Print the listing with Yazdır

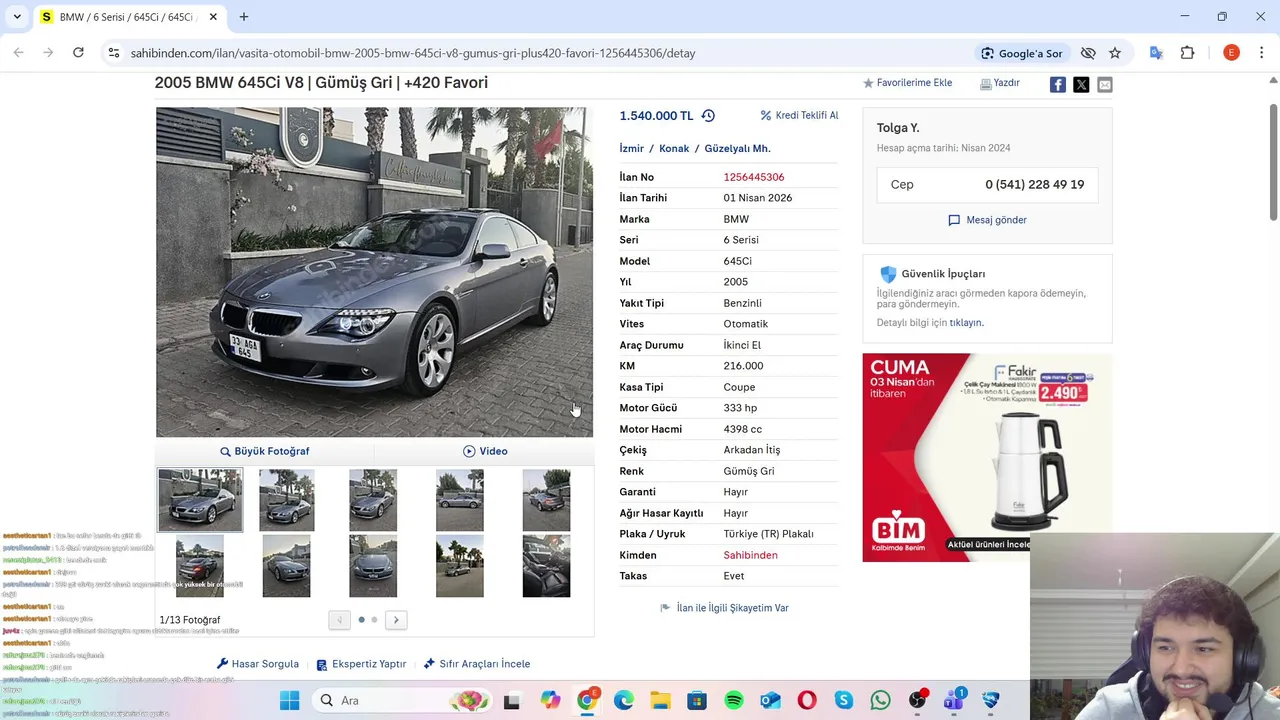click(x=1000, y=83)
